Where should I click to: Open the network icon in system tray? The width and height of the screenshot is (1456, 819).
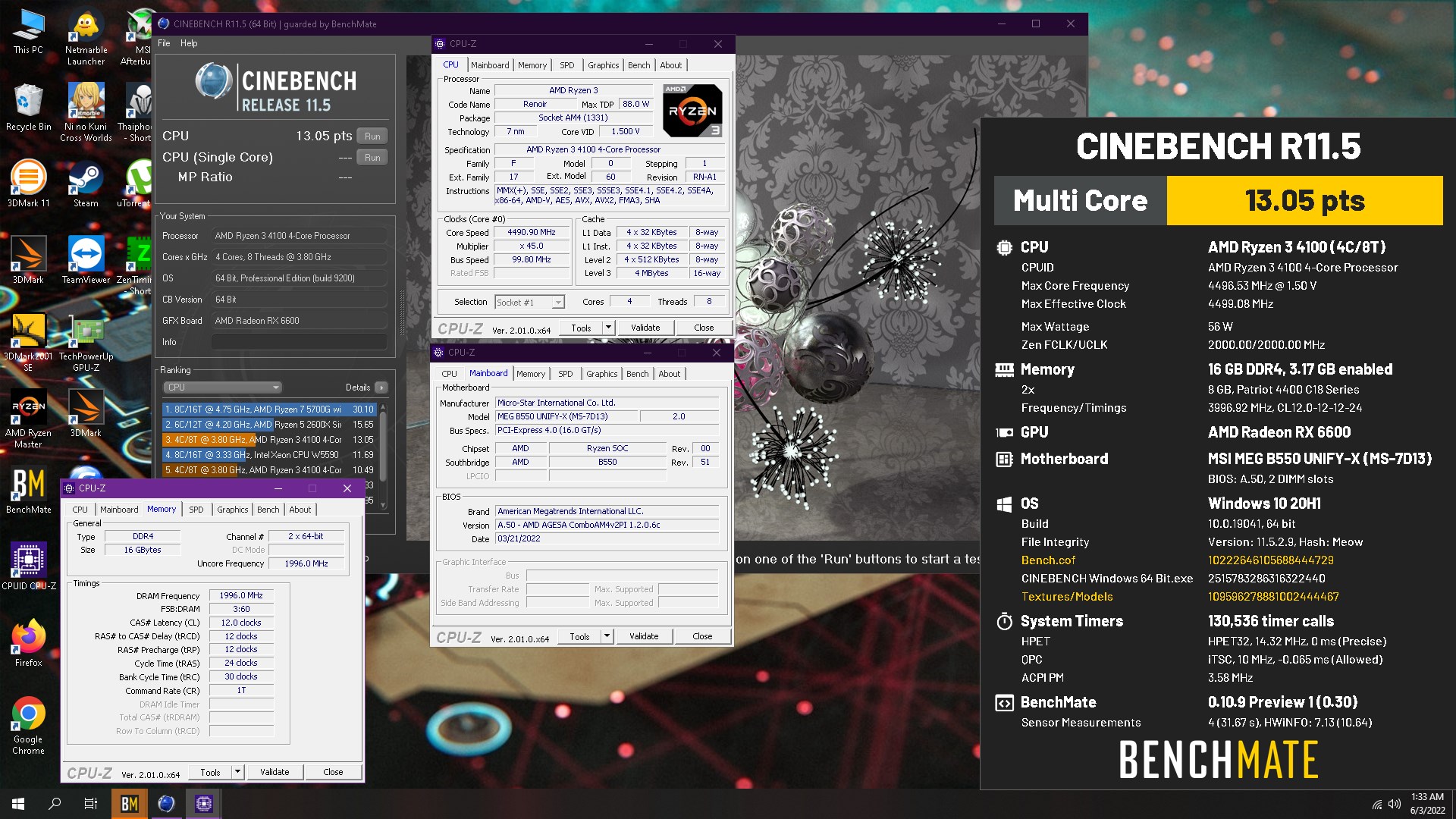1376,804
